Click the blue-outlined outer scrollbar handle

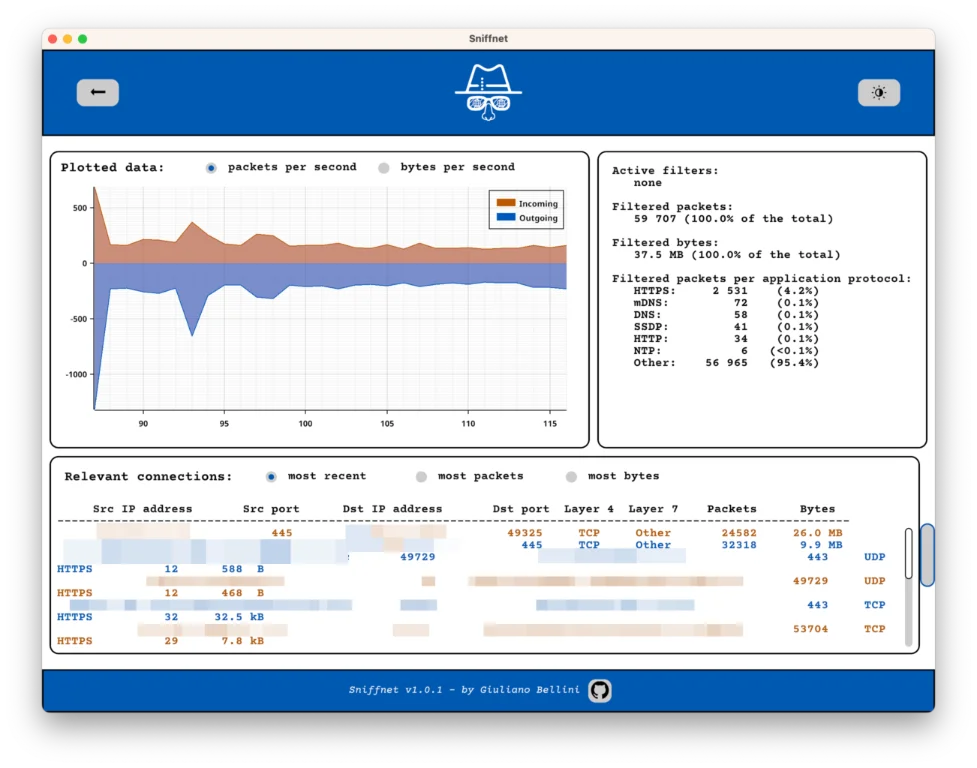[x=927, y=555]
